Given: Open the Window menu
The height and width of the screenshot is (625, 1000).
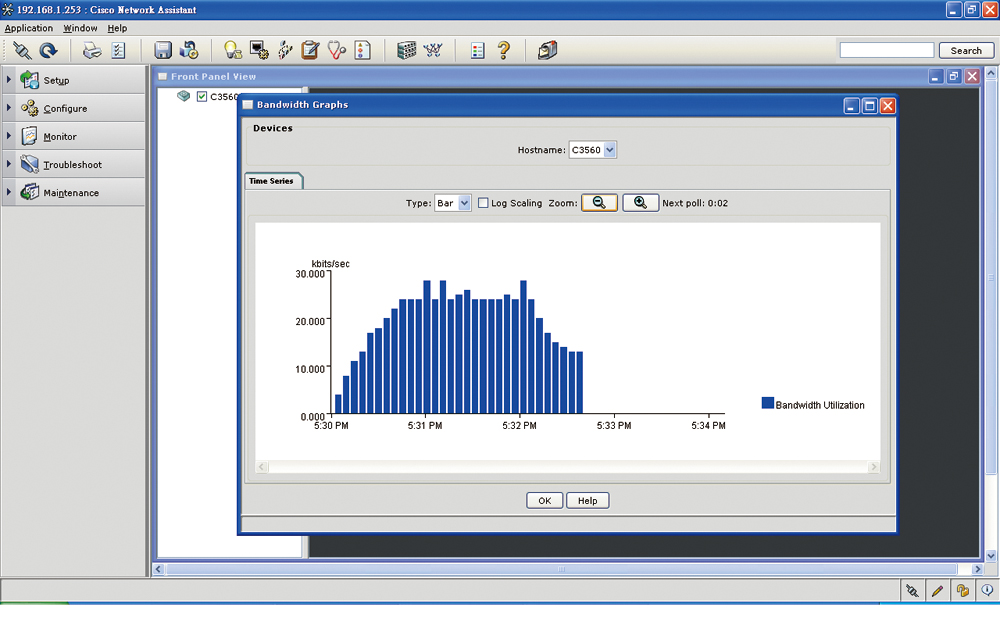Looking at the screenshot, I should 80,28.
